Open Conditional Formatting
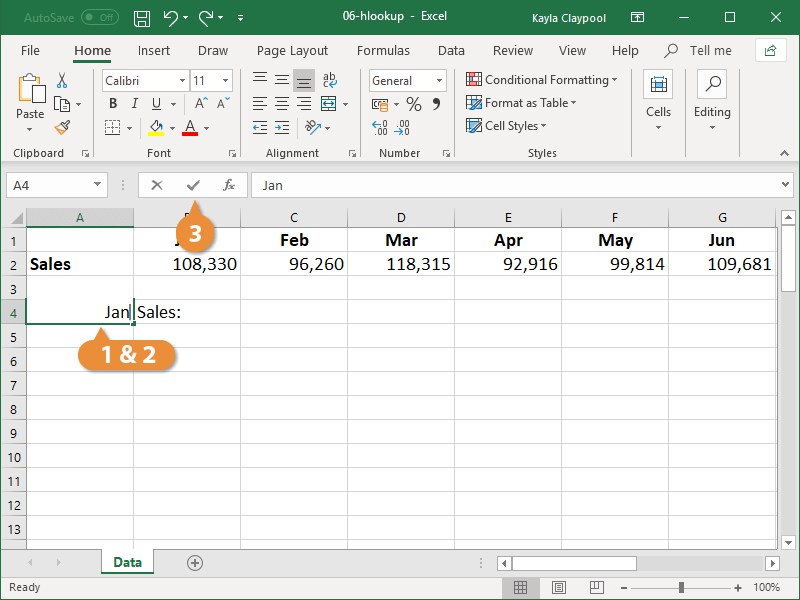The width and height of the screenshot is (800, 600). tap(541, 79)
